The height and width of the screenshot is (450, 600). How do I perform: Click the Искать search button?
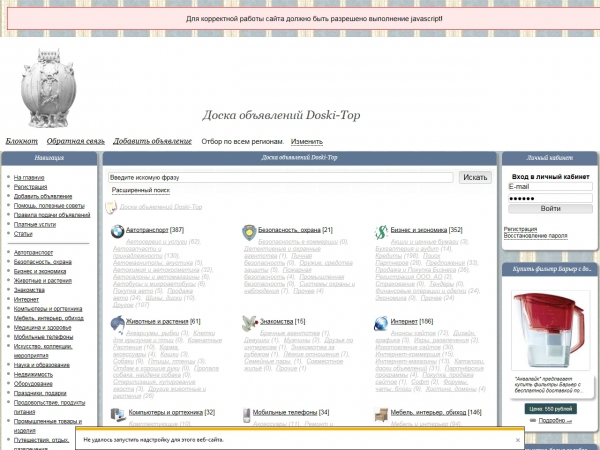[475, 178]
